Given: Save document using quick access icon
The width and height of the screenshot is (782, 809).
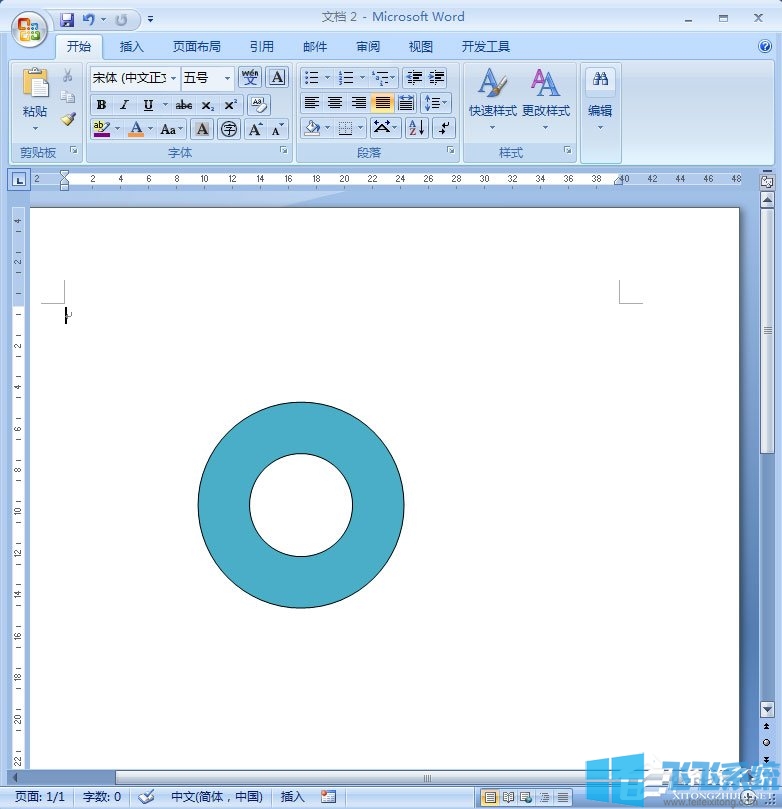Looking at the screenshot, I should coord(67,19).
